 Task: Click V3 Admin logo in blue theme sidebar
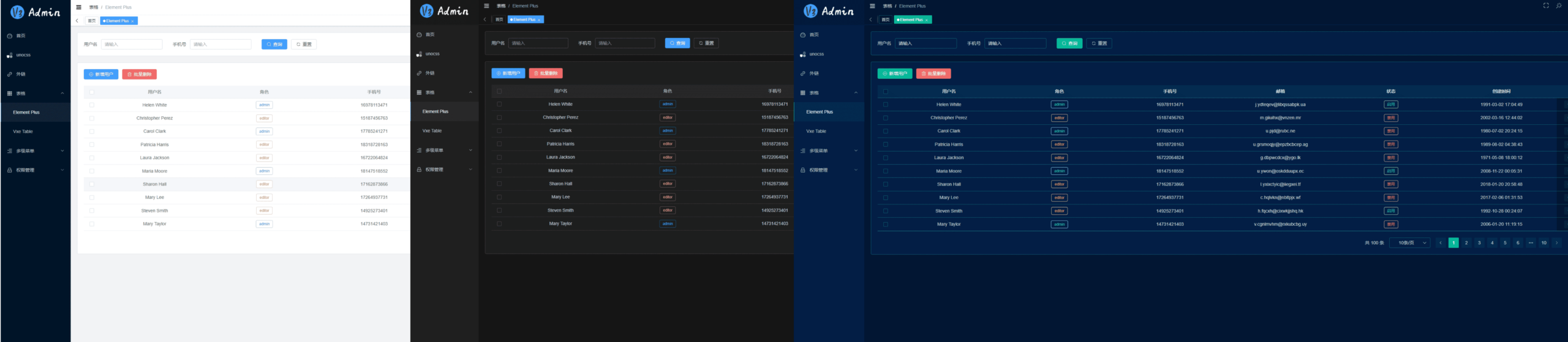coord(828,11)
